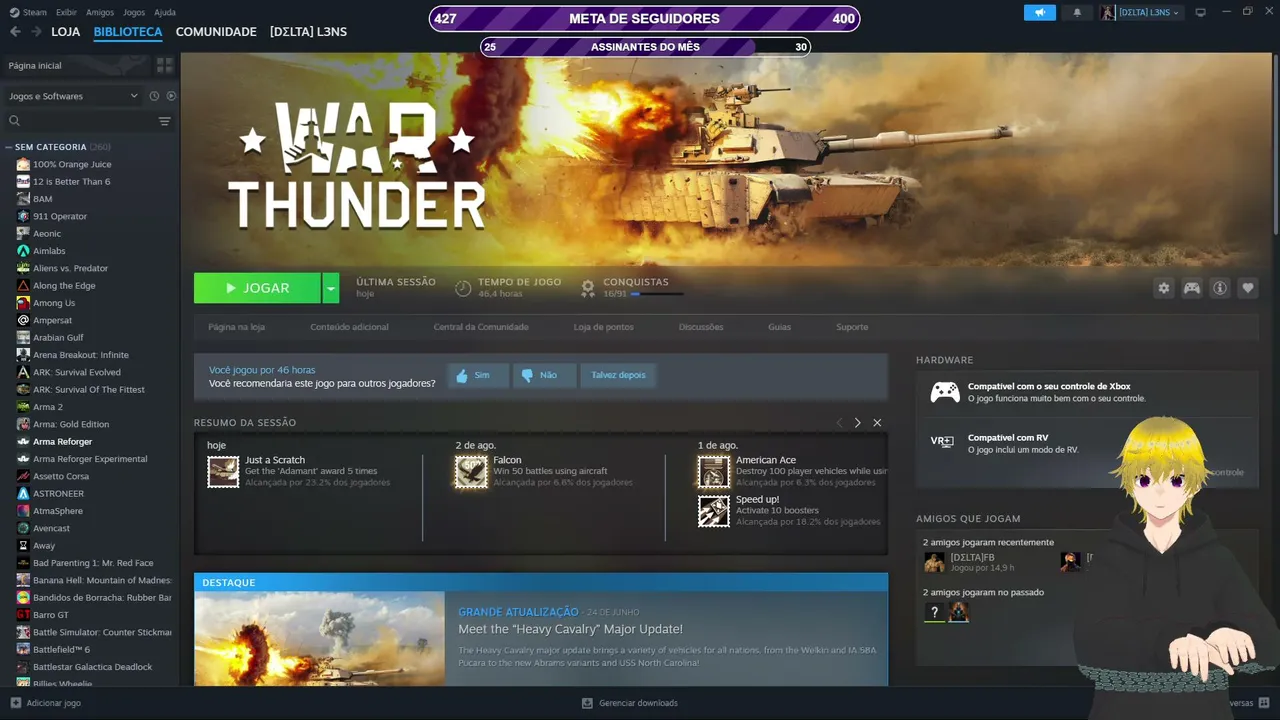
Task: Click the thumbs-up Sim button
Action: pyautogui.click(x=477, y=375)
